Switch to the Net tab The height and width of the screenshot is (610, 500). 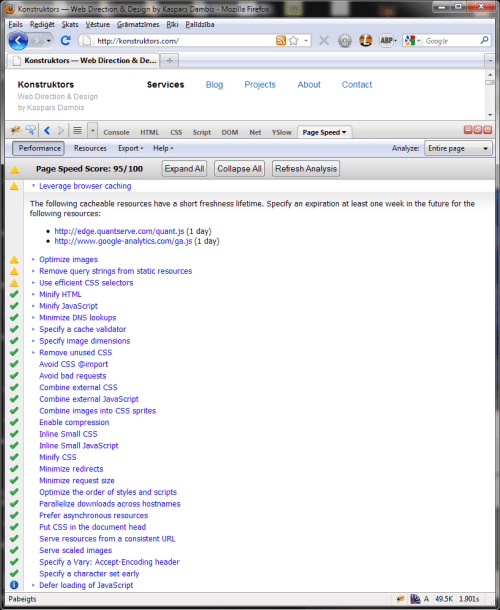pyautogui.click(x=255, y=132)
